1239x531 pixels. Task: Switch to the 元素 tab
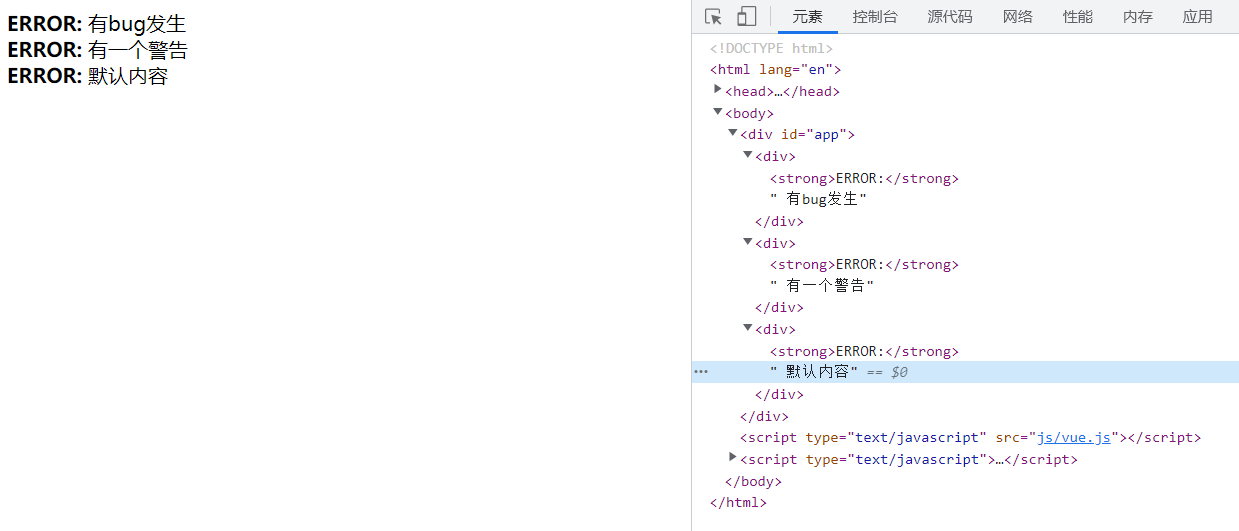(807, 17)
